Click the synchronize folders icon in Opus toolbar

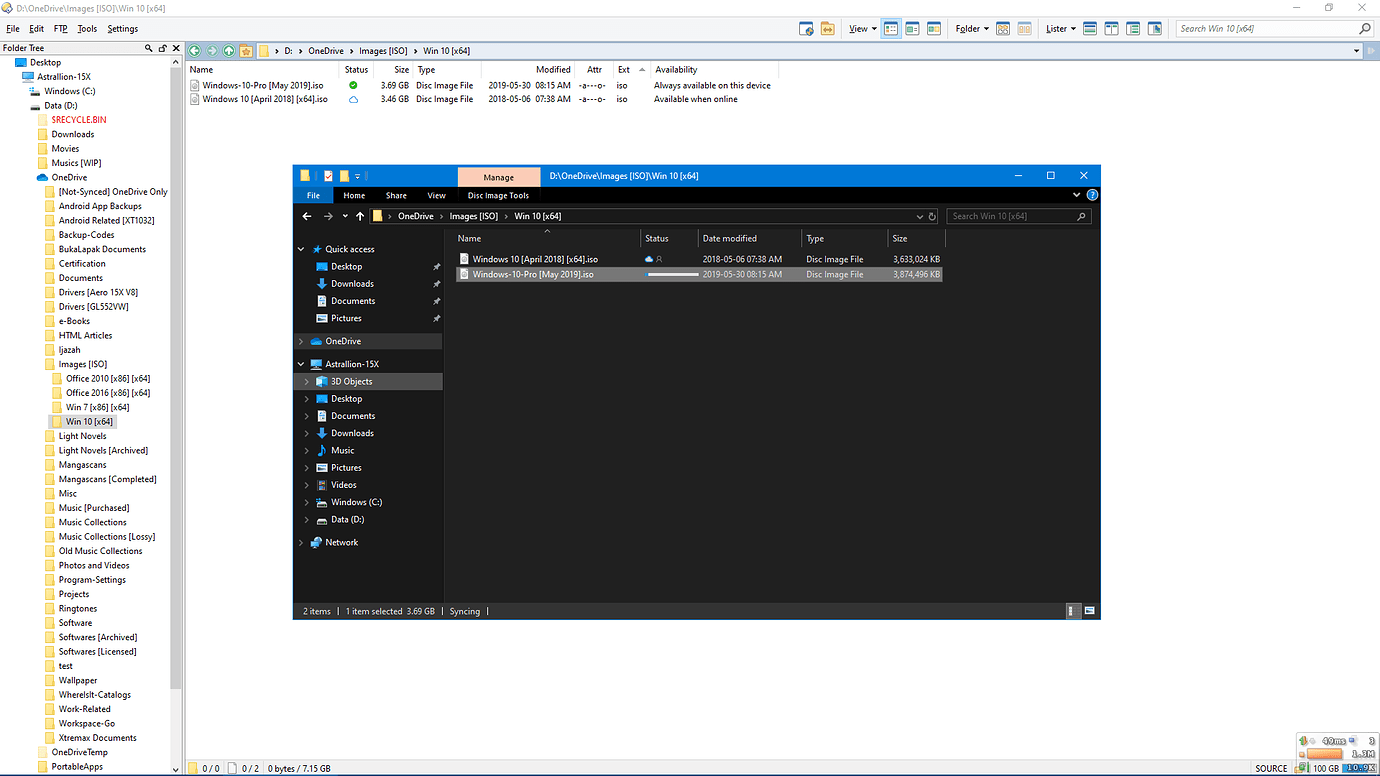[x=828, y=29]
